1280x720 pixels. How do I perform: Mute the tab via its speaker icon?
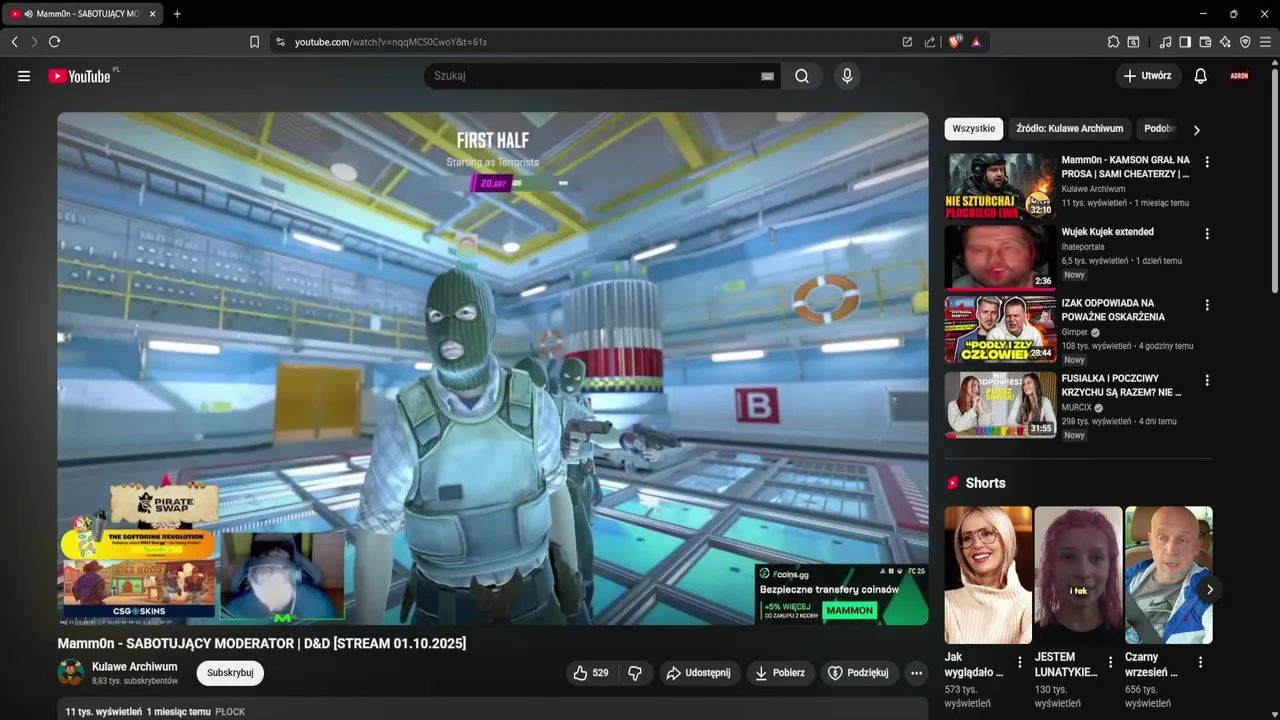pos(28,14)
